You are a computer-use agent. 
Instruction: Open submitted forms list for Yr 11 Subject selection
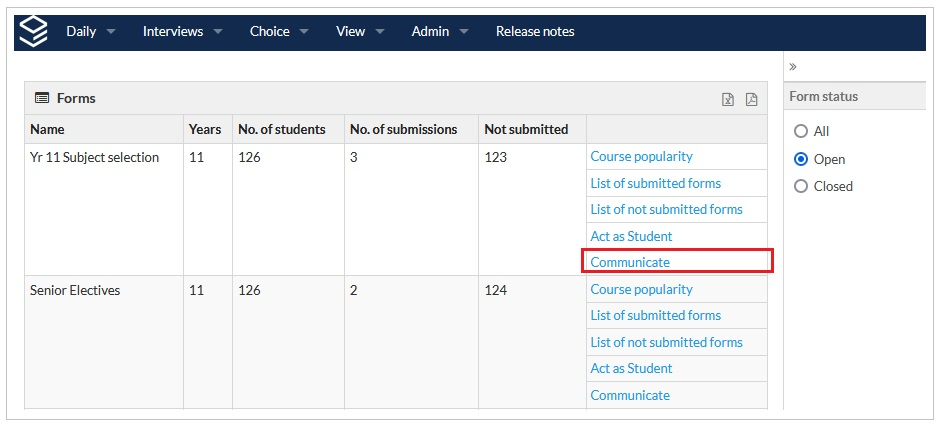click(655, 183)
